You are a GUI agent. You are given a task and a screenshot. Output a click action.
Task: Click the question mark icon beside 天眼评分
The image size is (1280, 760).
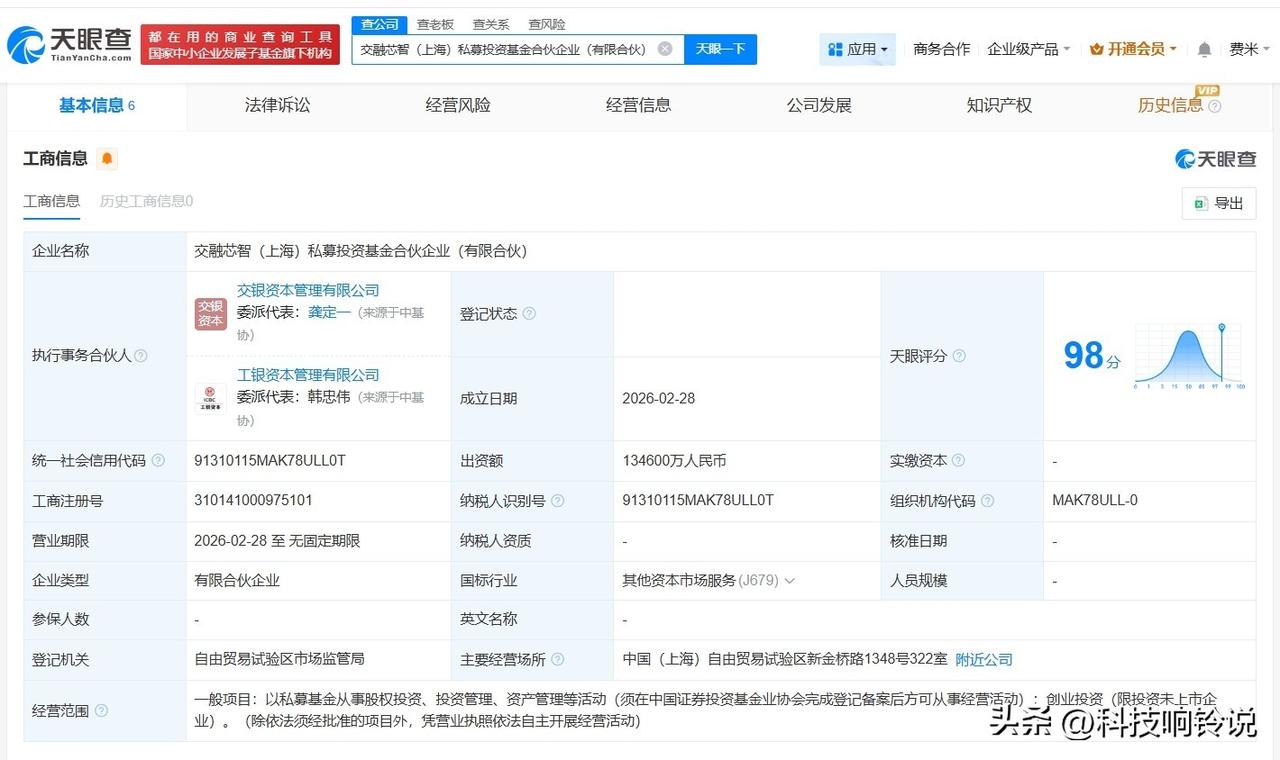957,356
